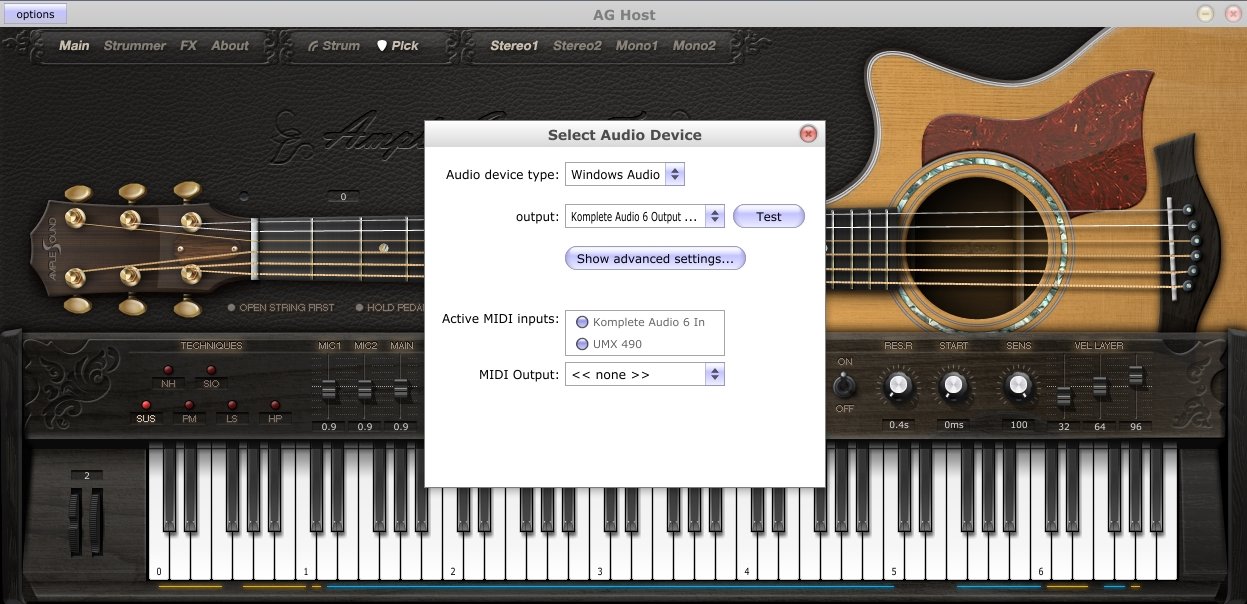This screenshot has height=604, width=1247.
Task: Flip the ON/OFF toggle switch
Action: click(845, 384)
